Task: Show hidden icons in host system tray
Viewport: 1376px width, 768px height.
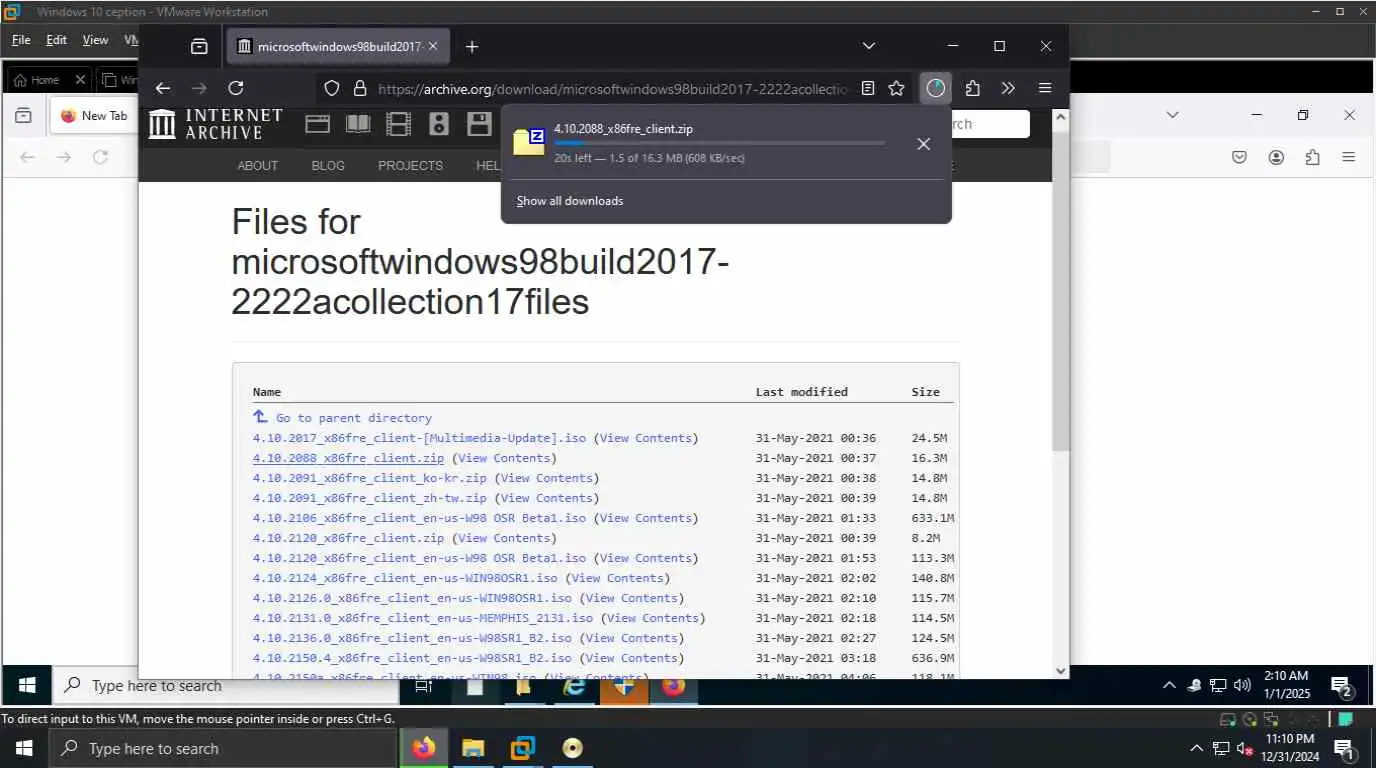Action: (1196, 748)
